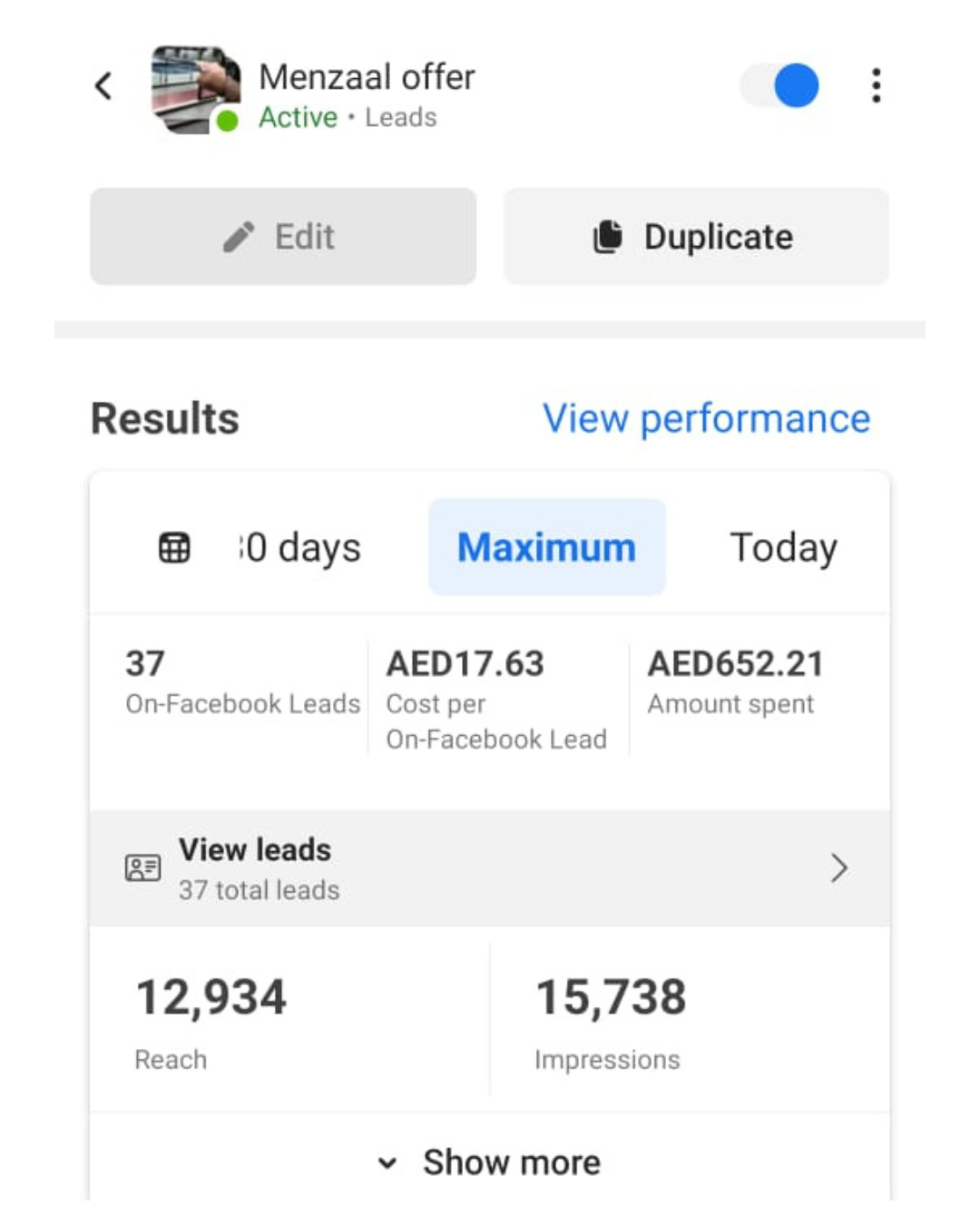
Task: Toggle the Menzaal offer active switch
Action: tap(780, 86)
